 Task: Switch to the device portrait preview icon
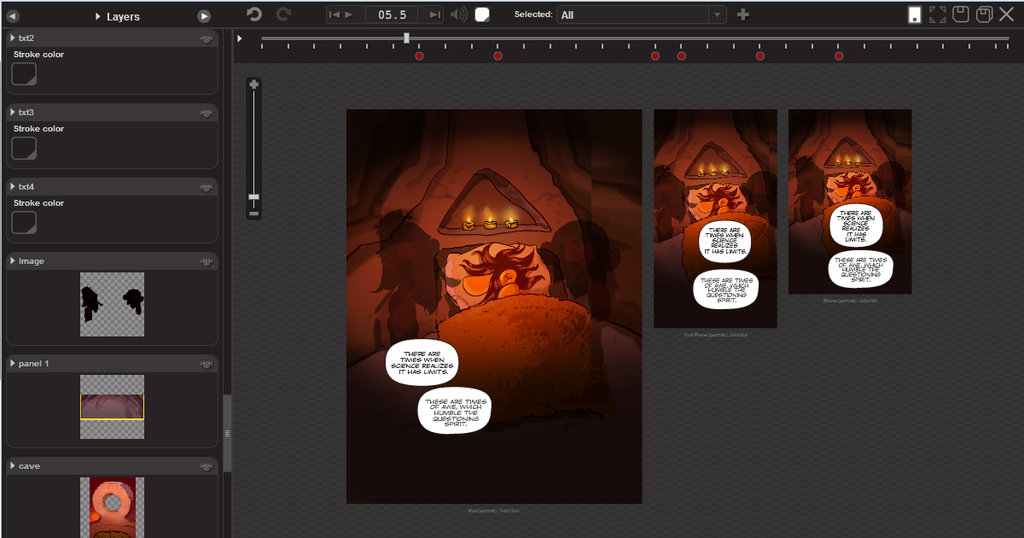(x=915, y=15)
